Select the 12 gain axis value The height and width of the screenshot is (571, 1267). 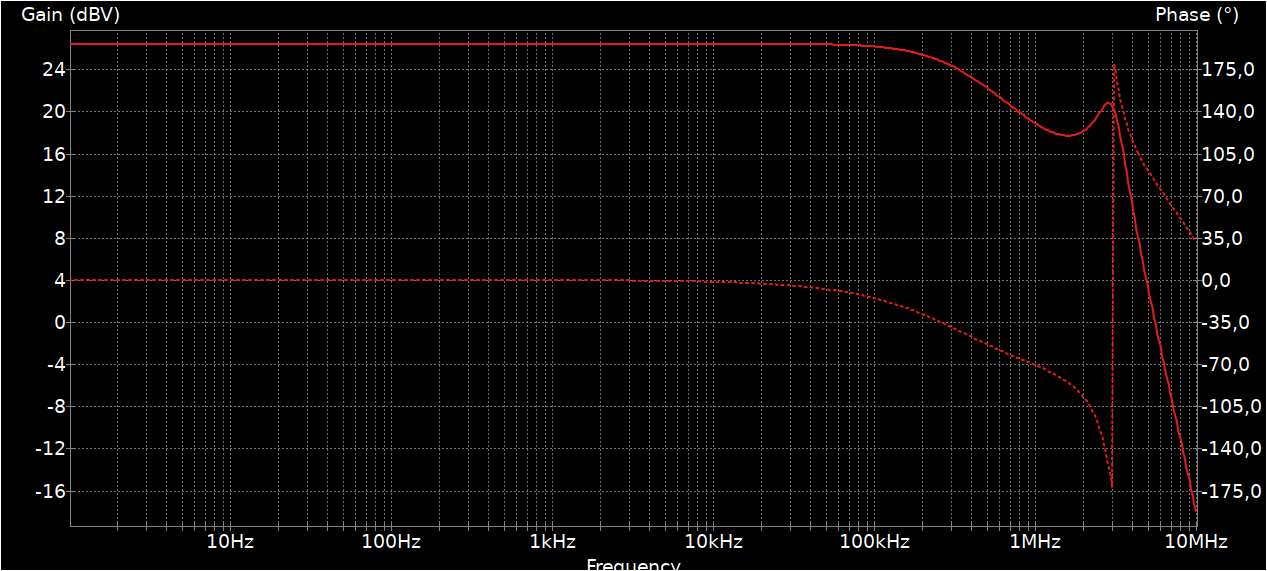[x=53, y=196]
